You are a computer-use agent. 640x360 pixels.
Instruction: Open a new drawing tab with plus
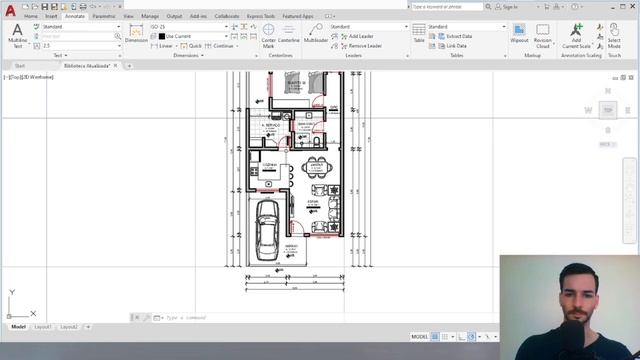coord(129,66)
